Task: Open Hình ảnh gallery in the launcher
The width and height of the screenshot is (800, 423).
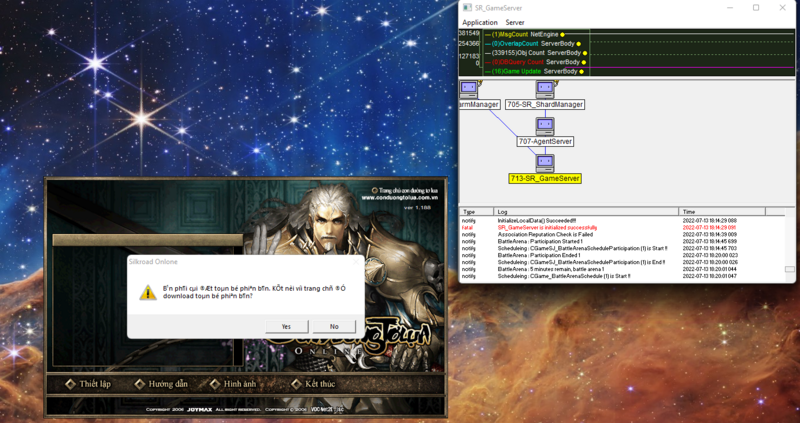Action: (x=240, y=384)
